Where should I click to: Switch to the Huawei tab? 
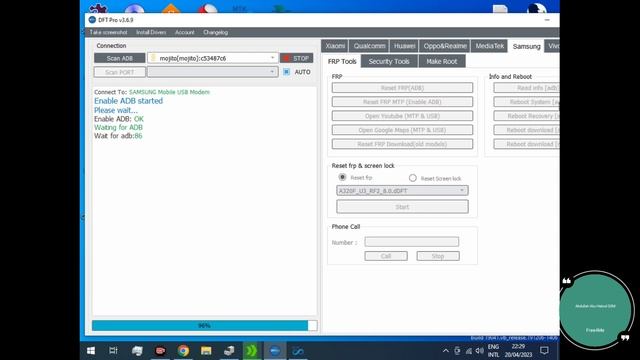click(x=404, y=46)
